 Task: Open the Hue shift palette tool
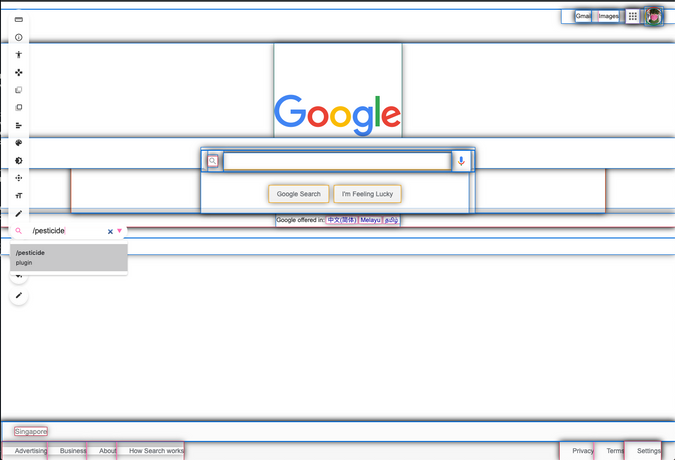19,143
